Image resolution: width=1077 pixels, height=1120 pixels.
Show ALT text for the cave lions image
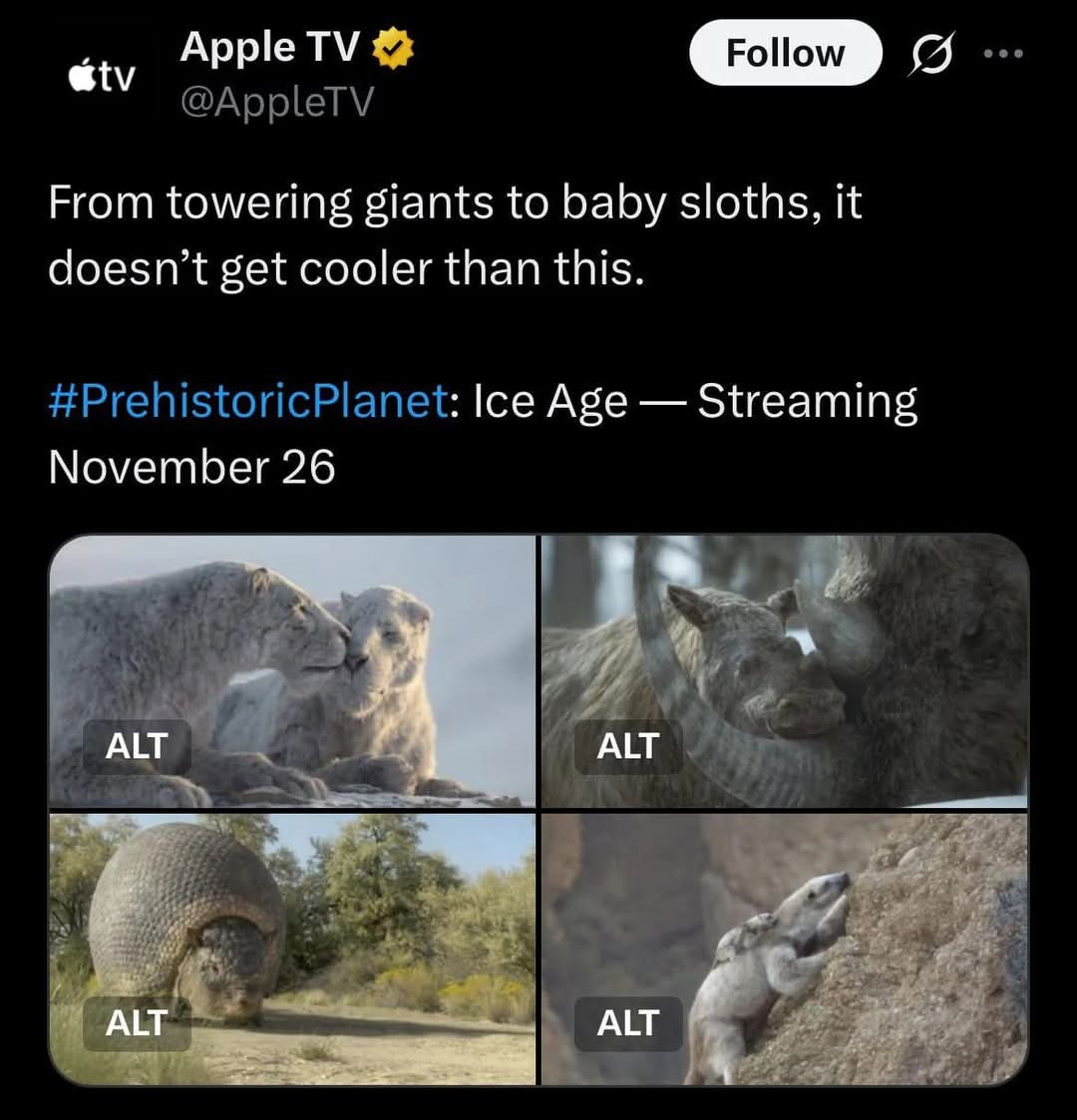137,746
